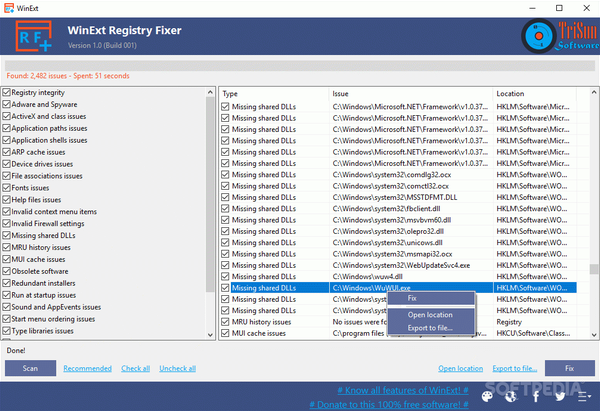Click category list scroll-up arrow

coord(210,92)
